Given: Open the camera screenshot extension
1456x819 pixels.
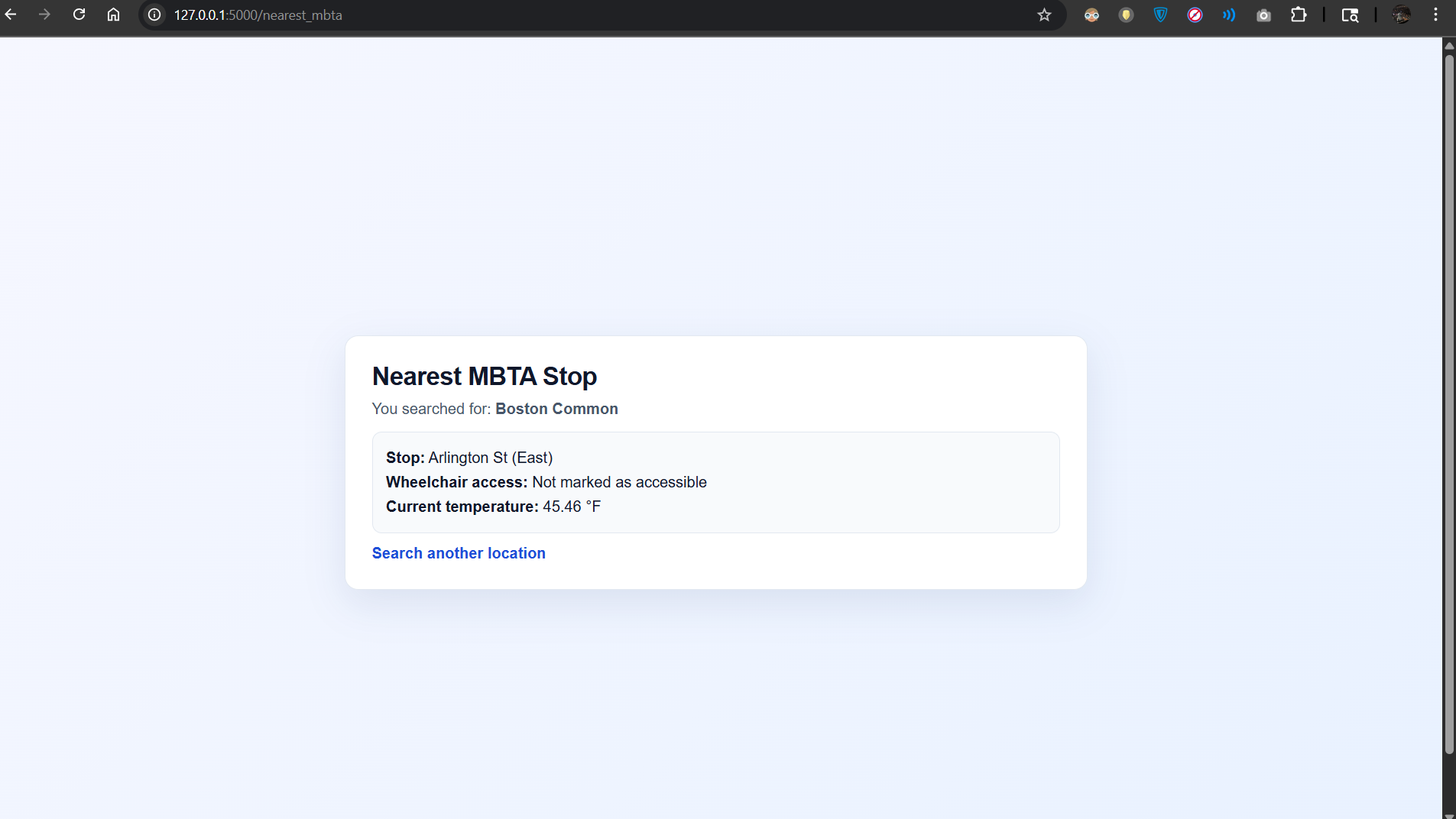Looking at the screenshot, I should 1263,15.
